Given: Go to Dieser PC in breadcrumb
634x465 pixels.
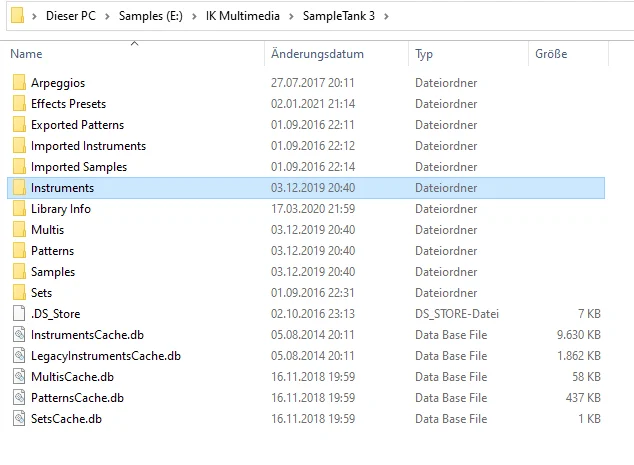Looking at the screenshot, I should (x=71, y=16).
